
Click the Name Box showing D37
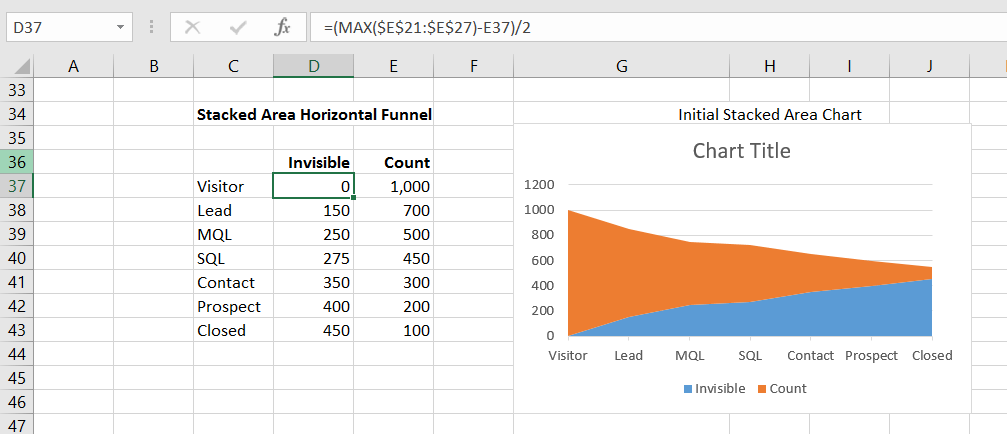pos(58,28)
